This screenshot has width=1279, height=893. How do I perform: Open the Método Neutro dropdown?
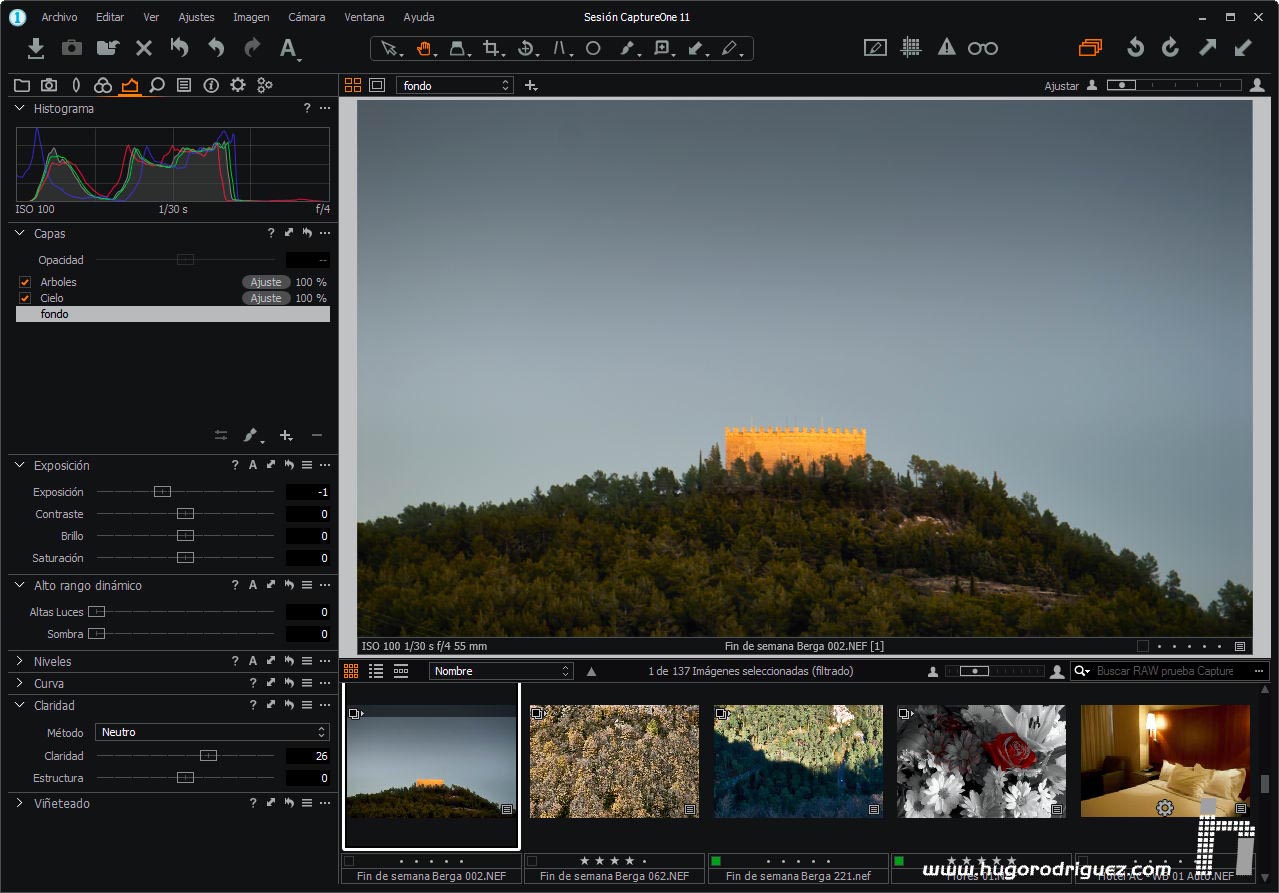212,732
